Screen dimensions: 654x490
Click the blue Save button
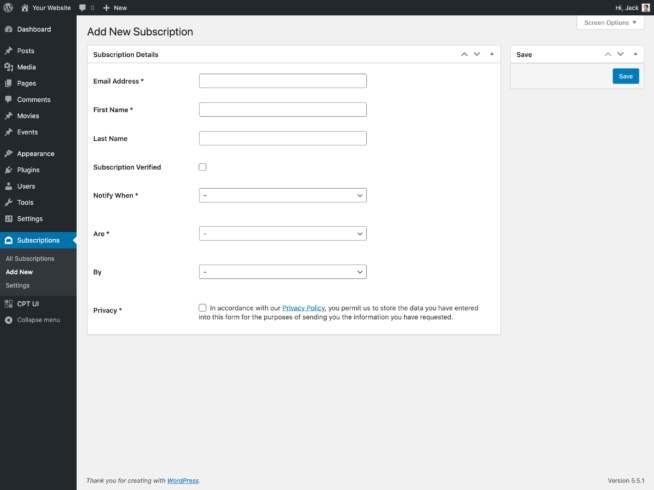point(625,76)
